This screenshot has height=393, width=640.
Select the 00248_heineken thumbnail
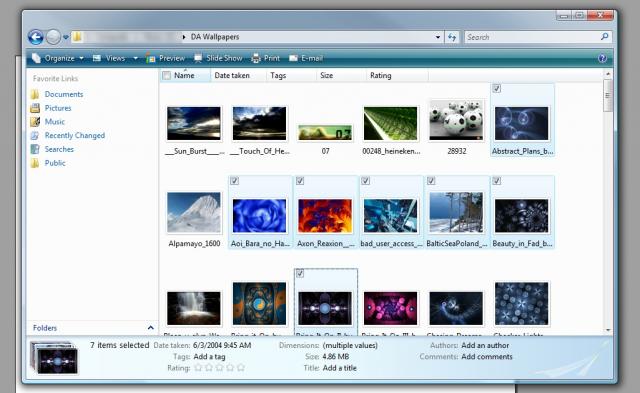[x=391, y=124]
